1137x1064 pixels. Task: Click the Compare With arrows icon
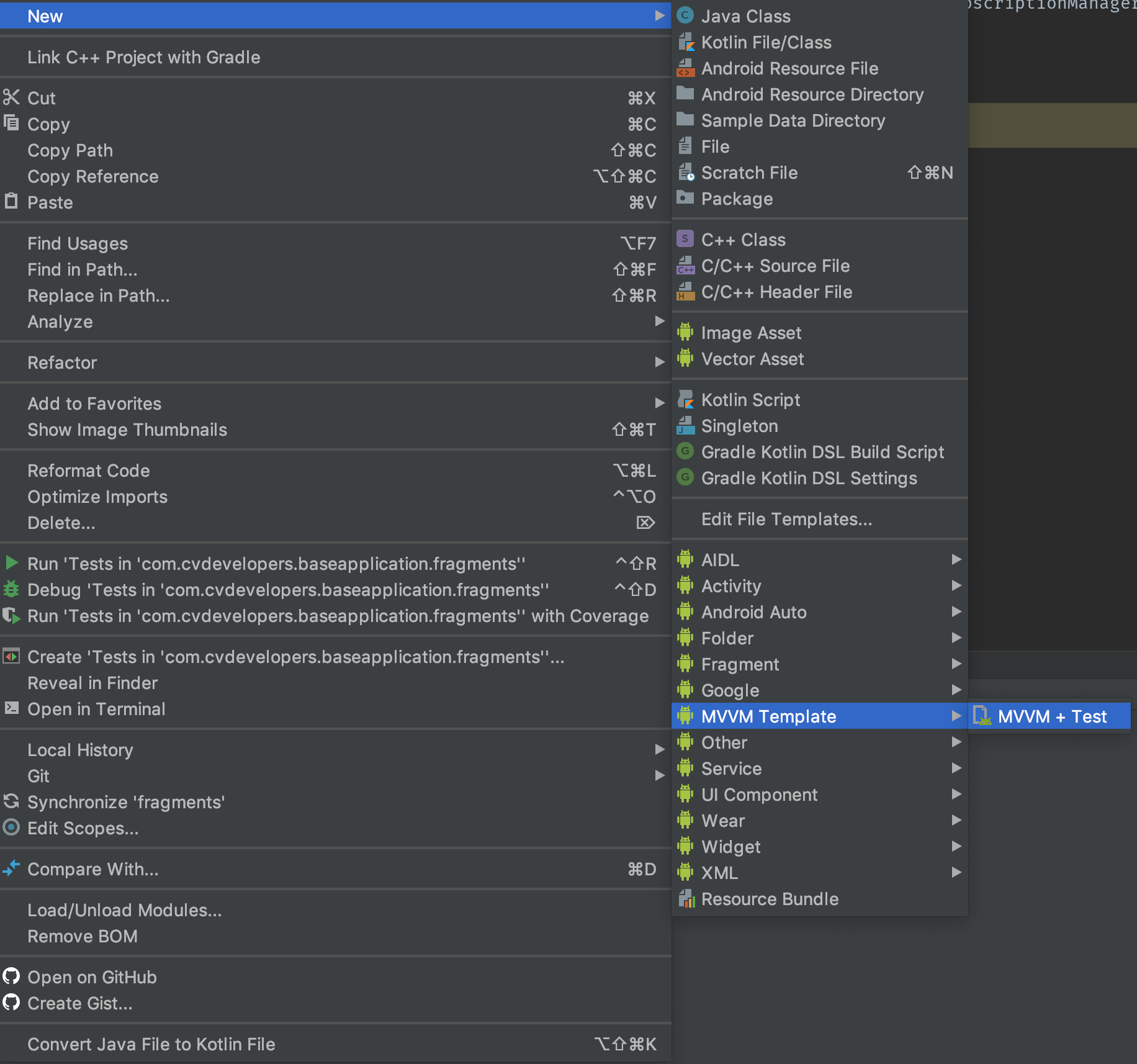(x=11, y=868)
